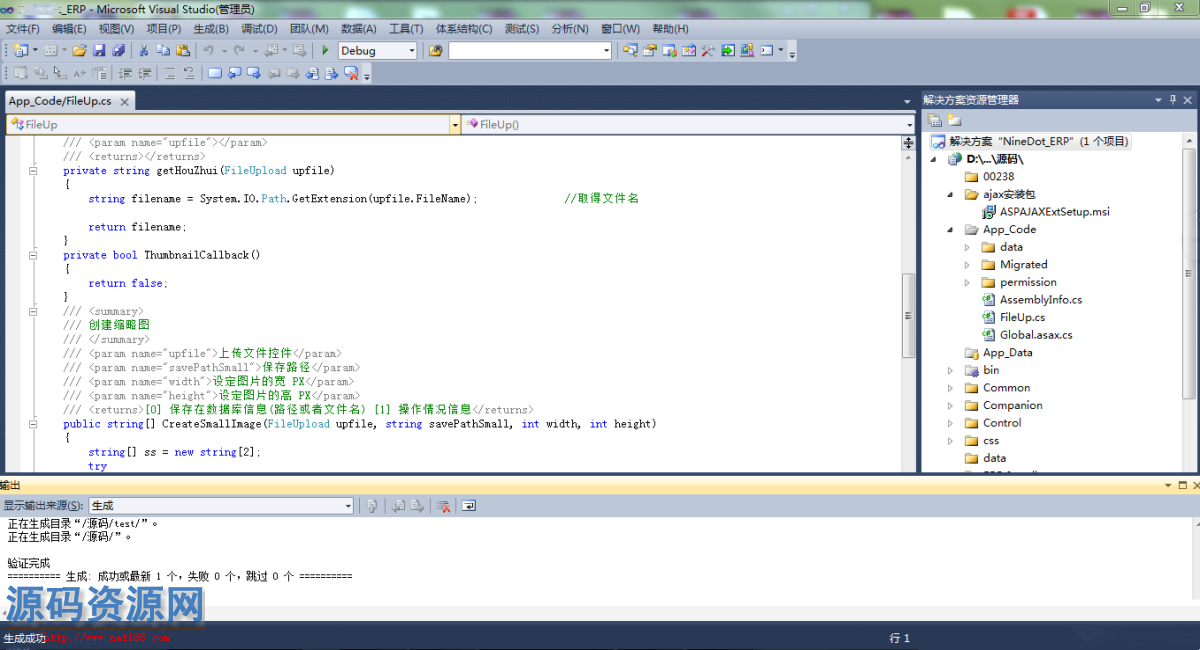Open the FileUp() member dropdown
The image size is (1200, 650).
(x=910, y=125)
